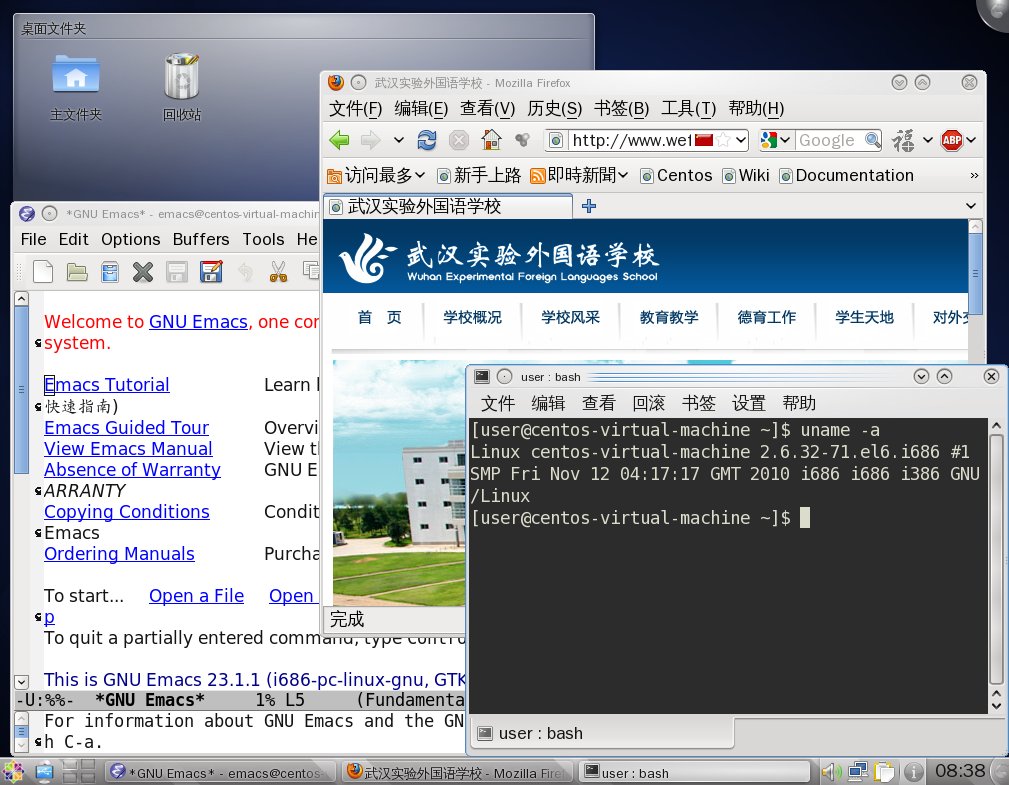Click the Google search input field
Screen dimensions: 1009x785
(828, 140)
